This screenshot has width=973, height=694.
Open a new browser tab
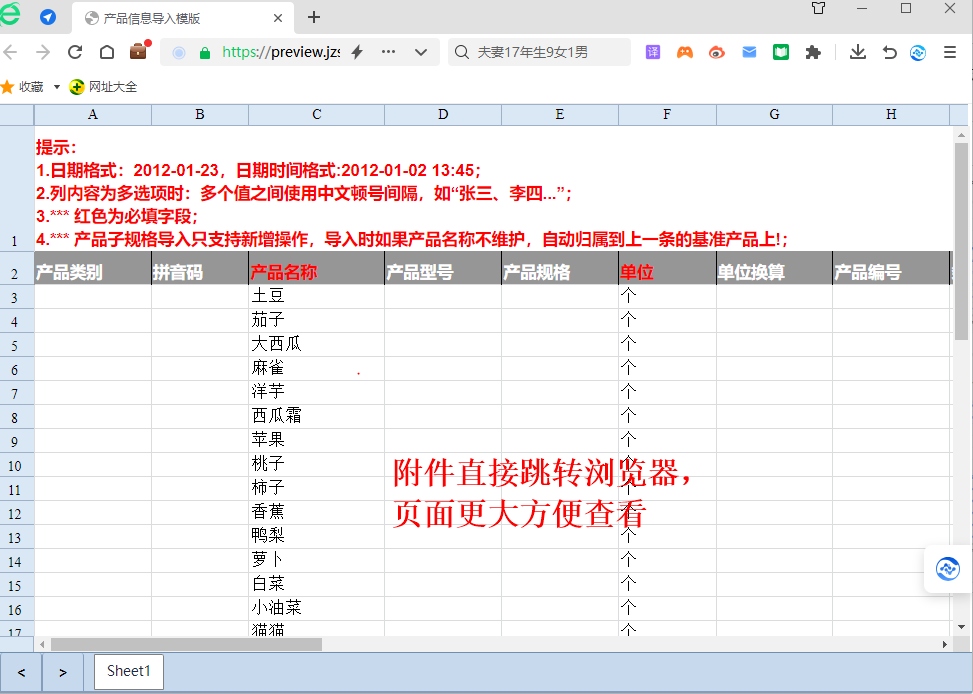(x=314, y=17)
